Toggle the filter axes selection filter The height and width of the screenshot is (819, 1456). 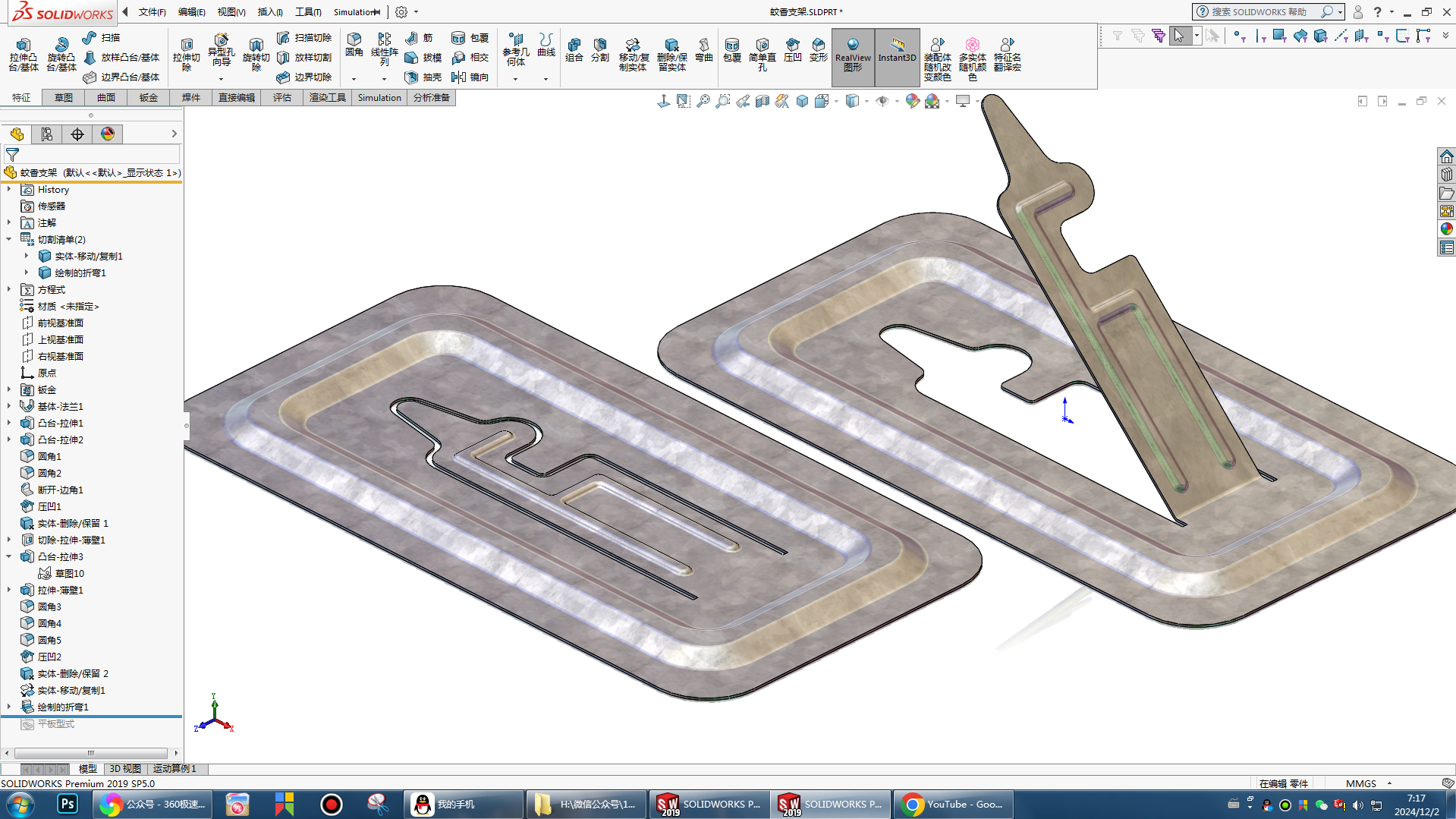[1341, 36]
